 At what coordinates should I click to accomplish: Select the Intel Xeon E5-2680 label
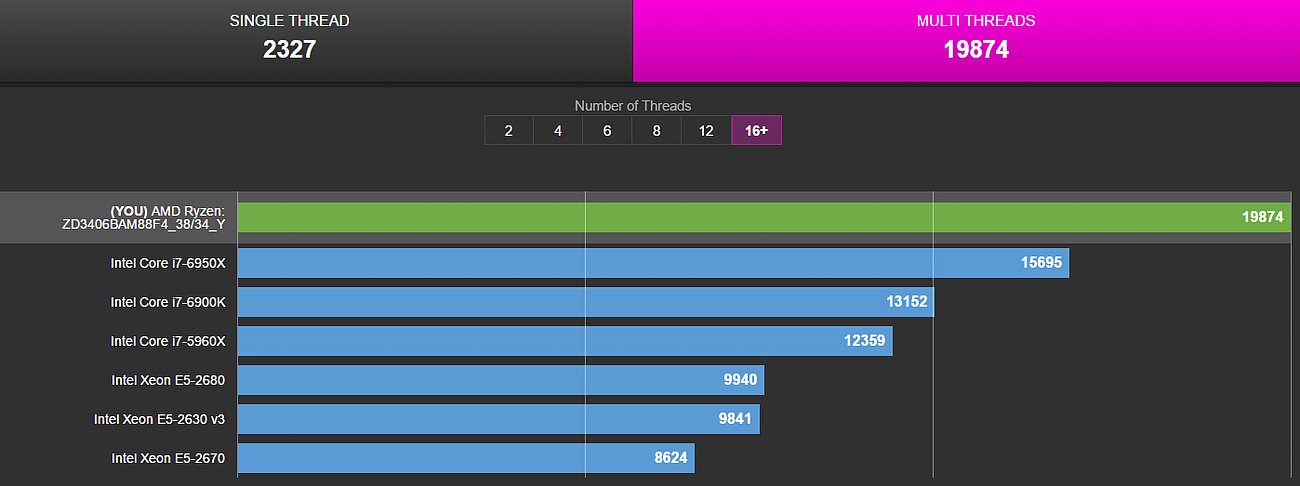point(168,380)
